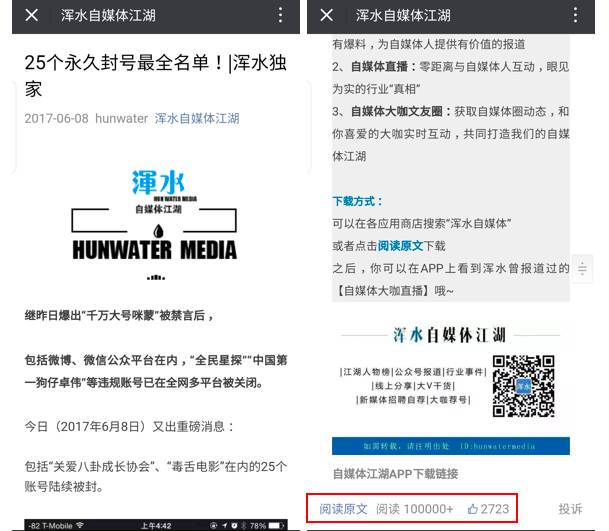
Task: Click the 2017-06-08 publish date
Action: (x=56, y=118)
